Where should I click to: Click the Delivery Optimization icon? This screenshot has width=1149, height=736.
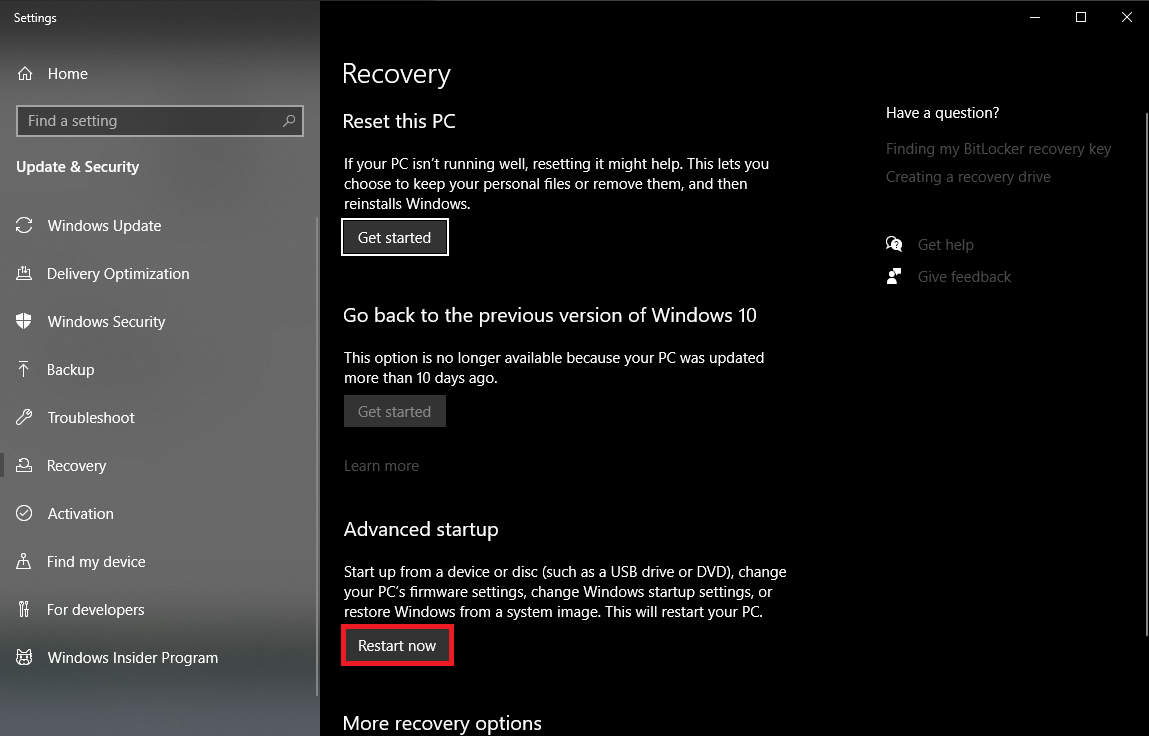25,274
